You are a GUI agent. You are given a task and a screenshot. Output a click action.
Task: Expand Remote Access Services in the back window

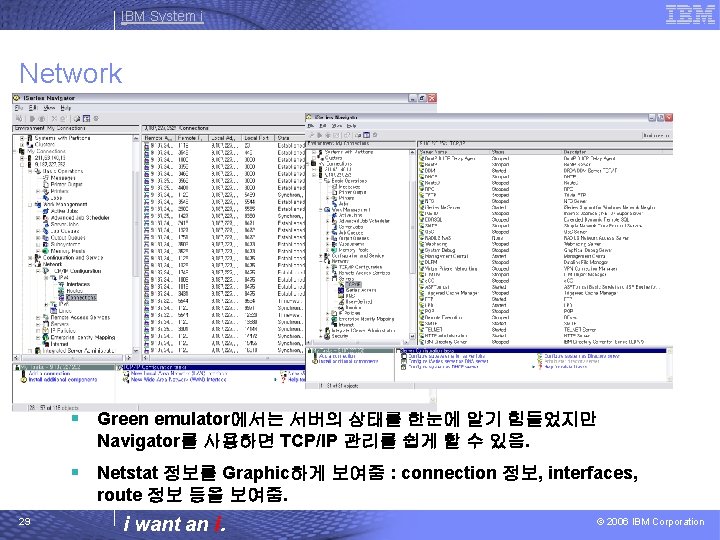38,317
